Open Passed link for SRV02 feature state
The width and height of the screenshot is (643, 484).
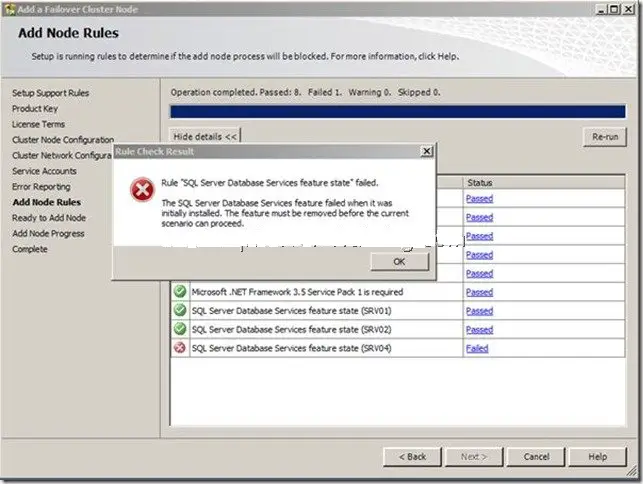point(479,329)
